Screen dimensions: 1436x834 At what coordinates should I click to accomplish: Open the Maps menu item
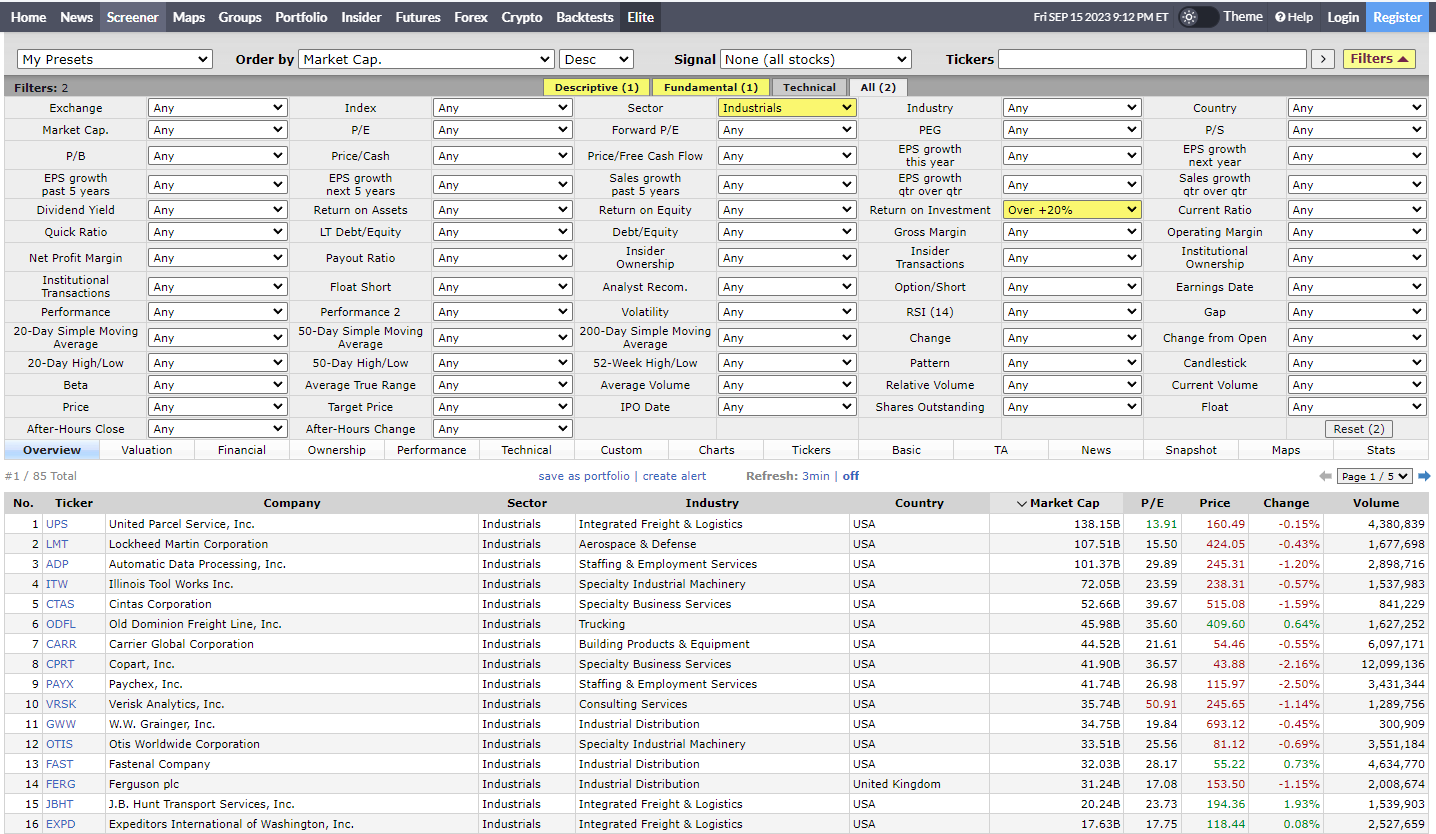coord(189,17)
